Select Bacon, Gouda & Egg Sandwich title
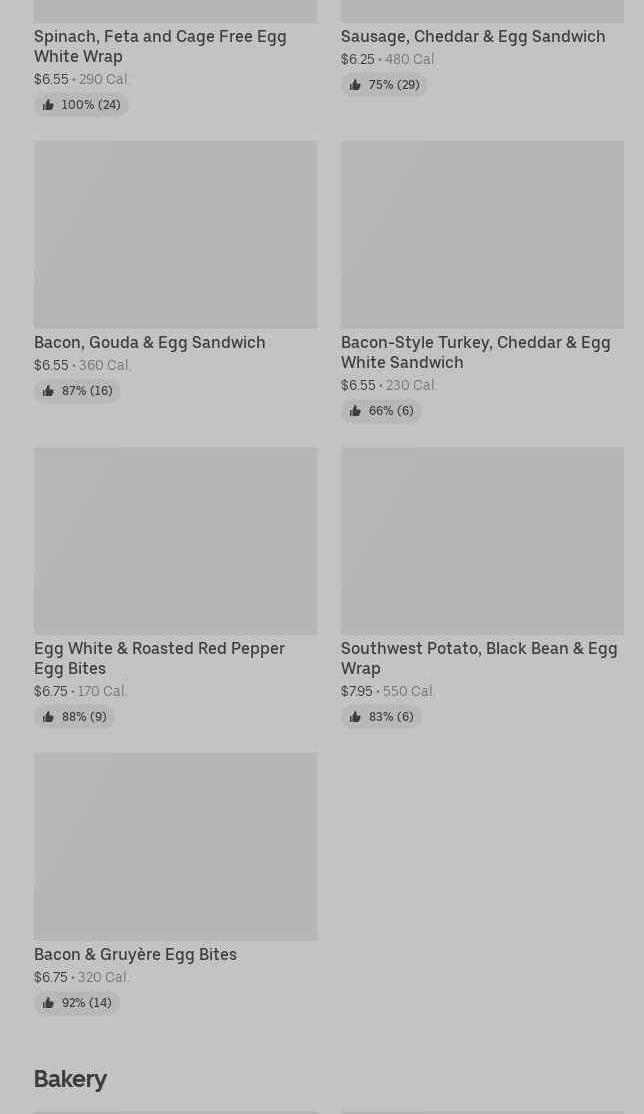Viewport: 644px width, 1114px height. 150,342
